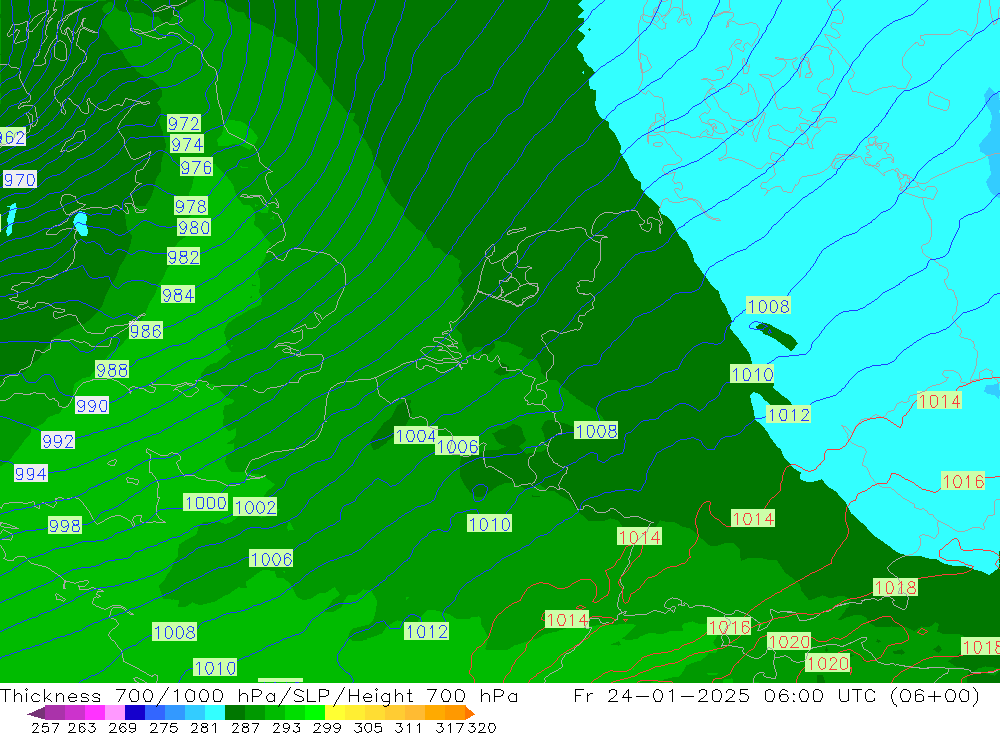Viewport: 1000px width, 733px height.
Task: Click the 974 isobar label
Action: [187, 145]
